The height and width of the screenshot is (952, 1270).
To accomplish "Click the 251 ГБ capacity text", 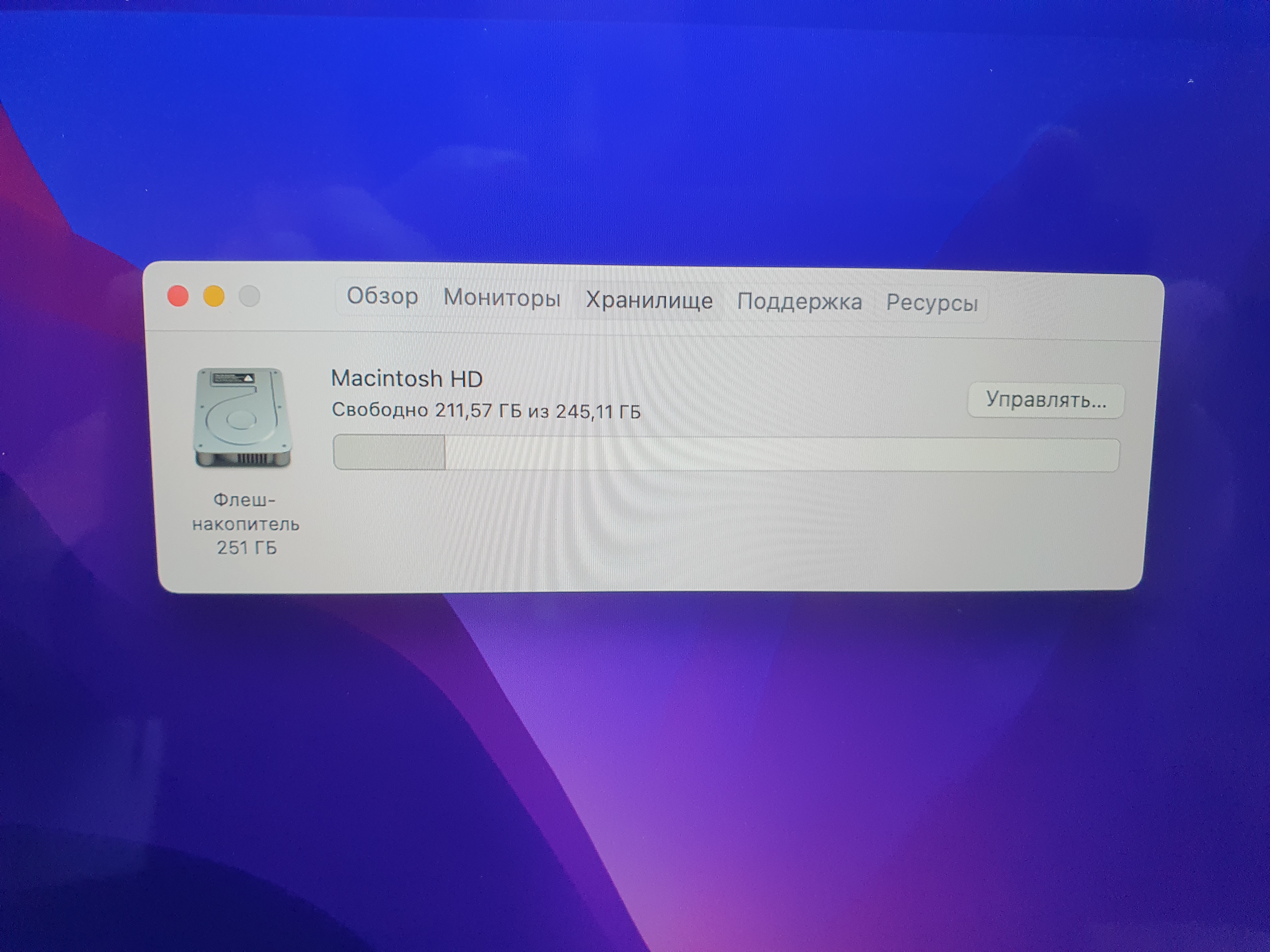I will (x=246, y=548).
